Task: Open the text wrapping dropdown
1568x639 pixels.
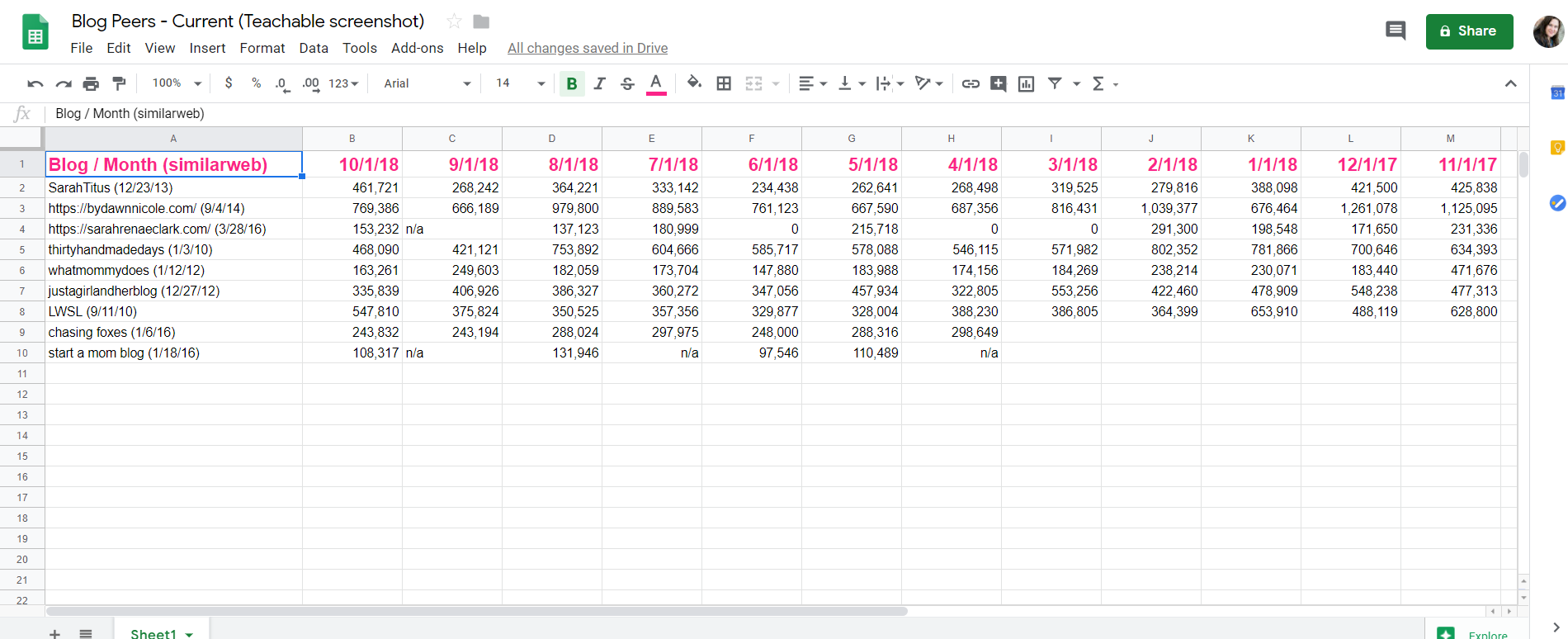Action: 890,83
